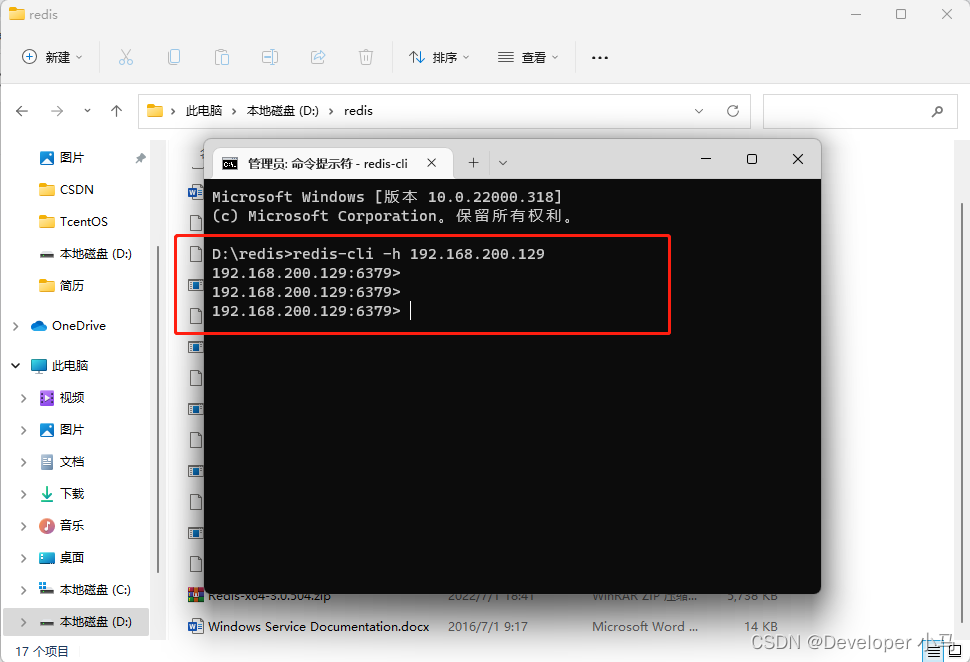The height and width of the screenshot is (662, 970).
Task: Click 本地磁盘 (D:) in the address breadcrumb
Action: pyautogui.click(x=283, y=111)
